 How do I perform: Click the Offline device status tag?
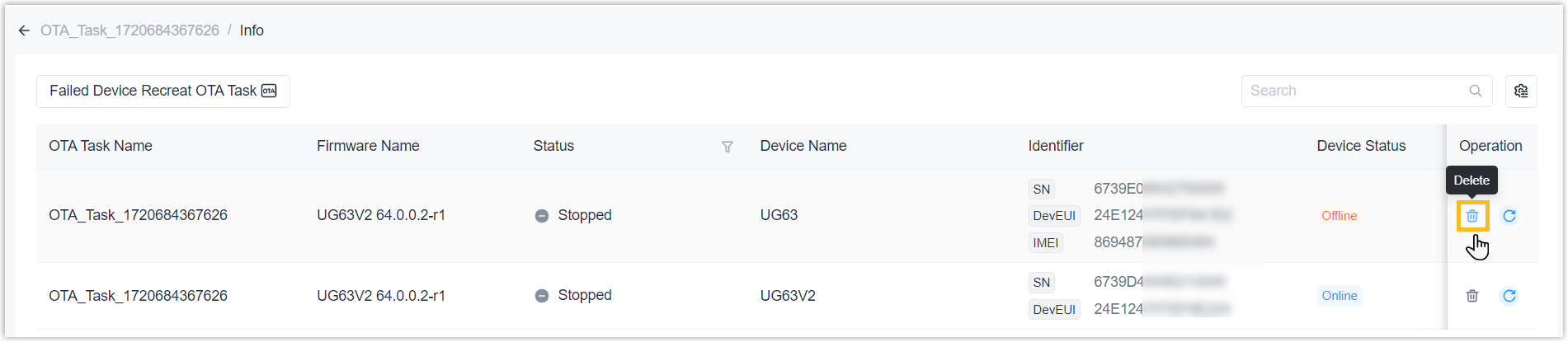click(1339, 216)
